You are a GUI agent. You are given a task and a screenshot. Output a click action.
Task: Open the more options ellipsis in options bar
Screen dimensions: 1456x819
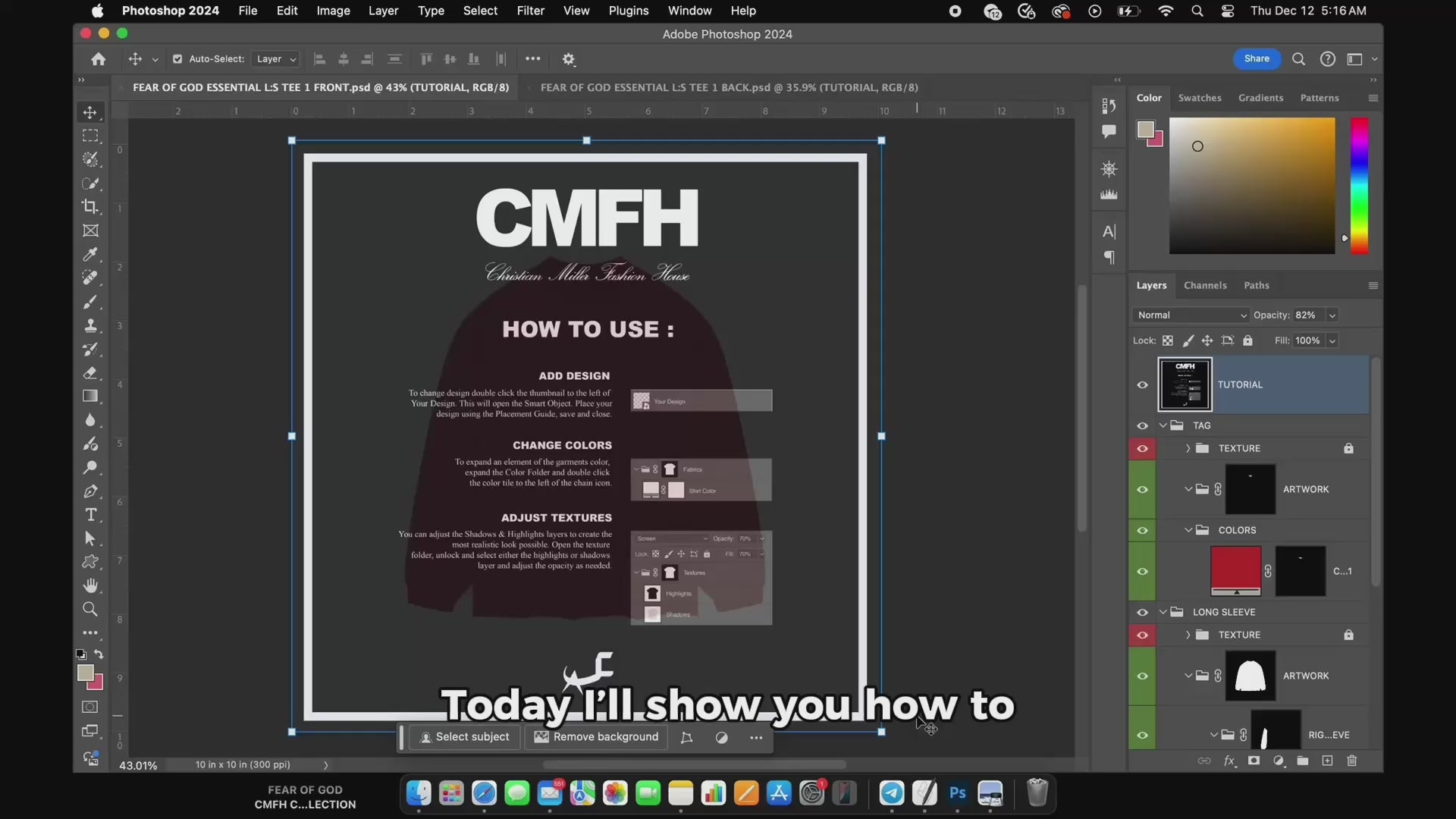coord(533,59)
